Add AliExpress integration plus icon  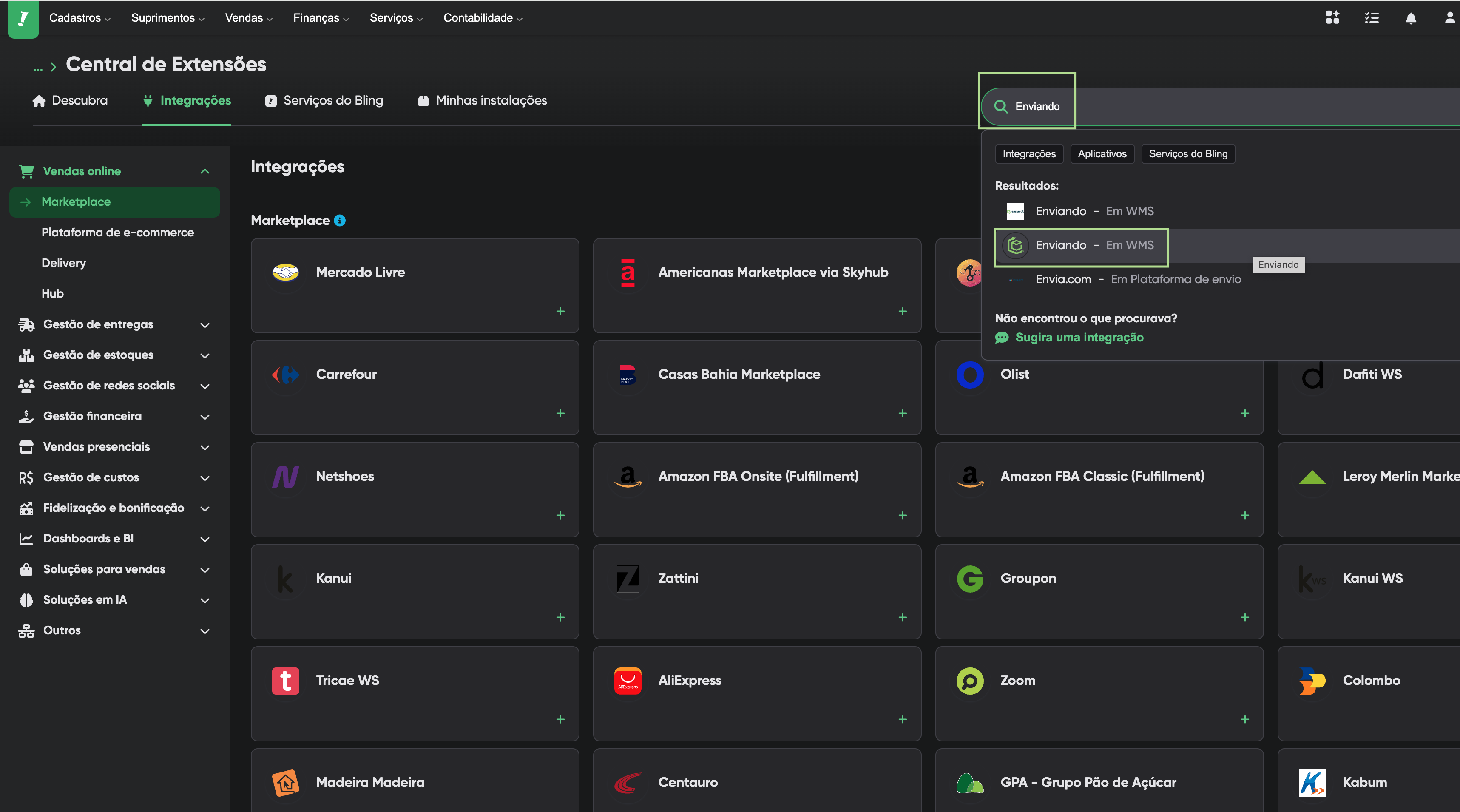coord(902,719)
